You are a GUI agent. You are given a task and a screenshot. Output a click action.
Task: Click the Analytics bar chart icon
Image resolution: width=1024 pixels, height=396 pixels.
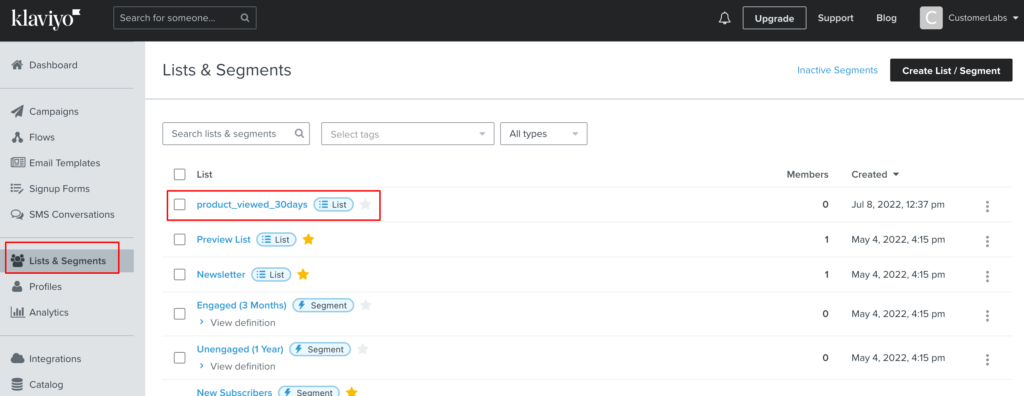coord(18,312)
